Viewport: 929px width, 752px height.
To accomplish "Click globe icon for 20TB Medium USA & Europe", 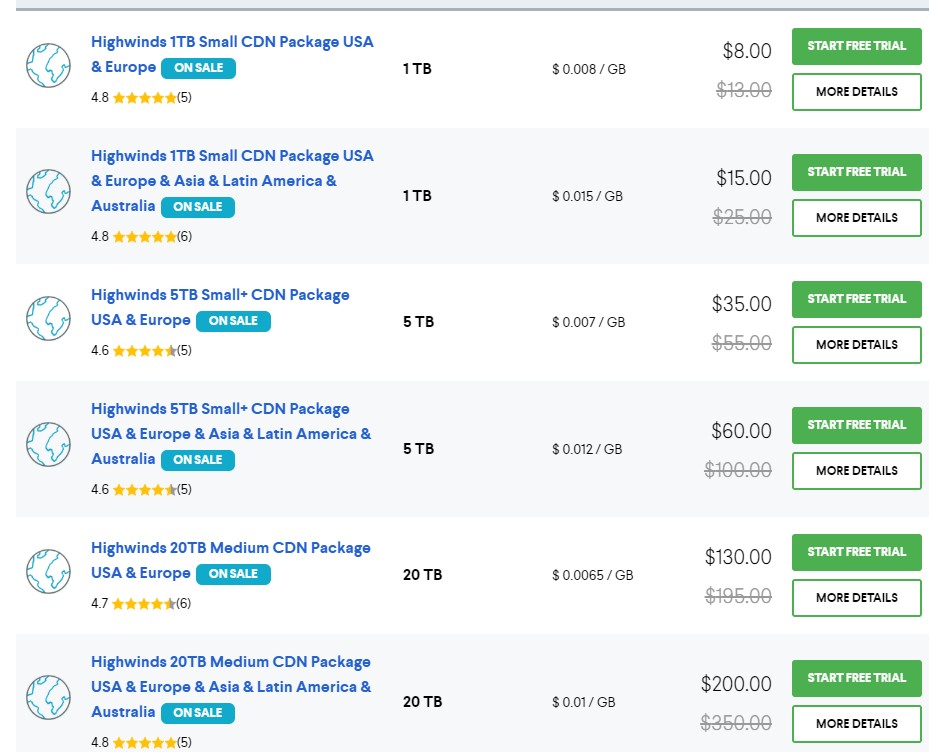I will tap(48, 572).
